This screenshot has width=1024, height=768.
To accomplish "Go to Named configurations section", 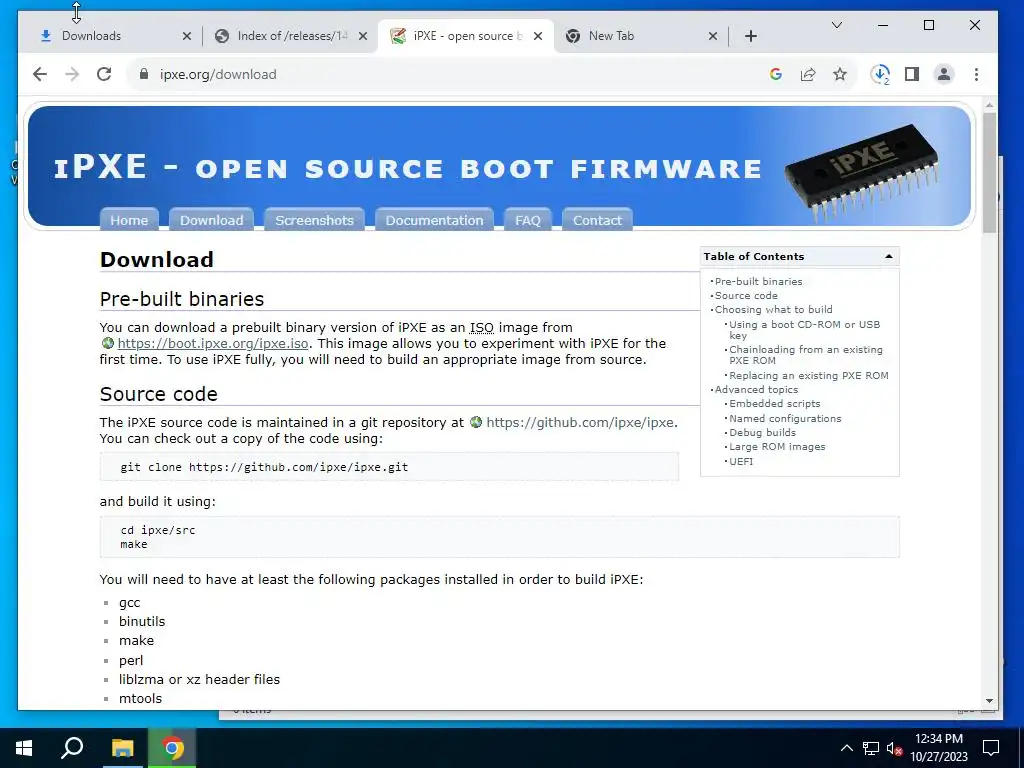I will pos(785,419).
